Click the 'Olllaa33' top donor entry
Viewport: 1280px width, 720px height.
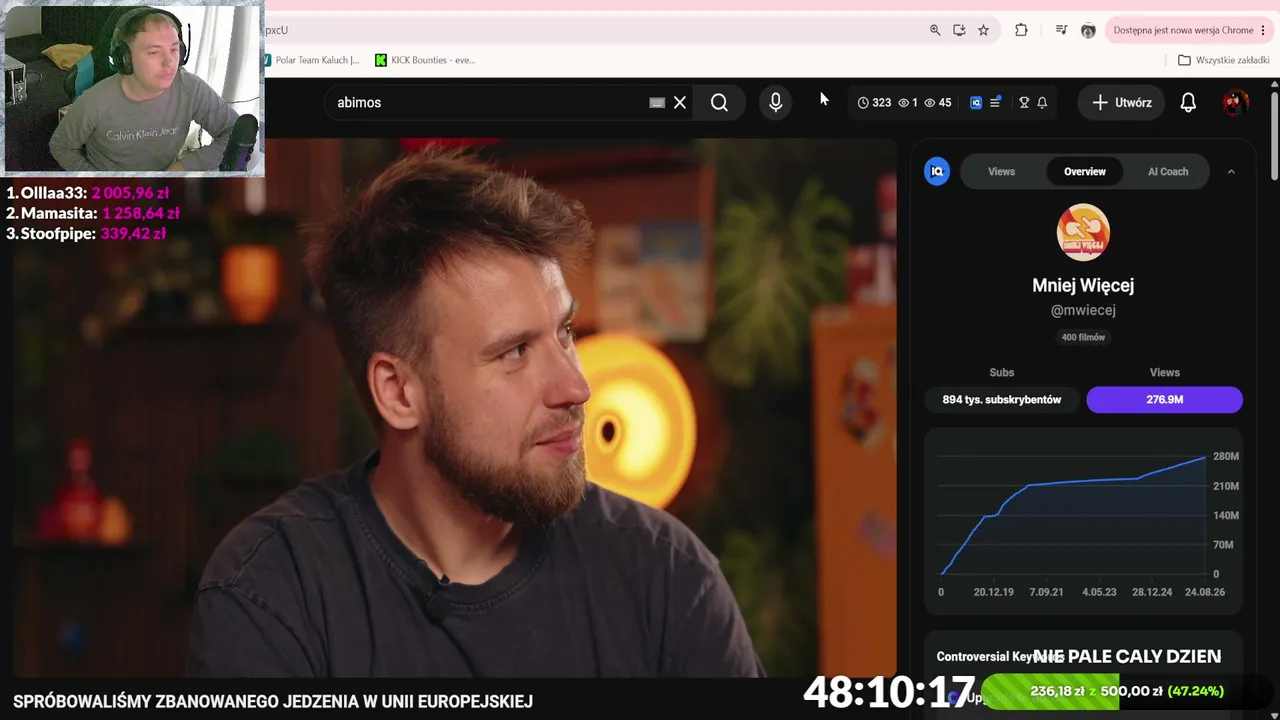(x=87, y=193)
